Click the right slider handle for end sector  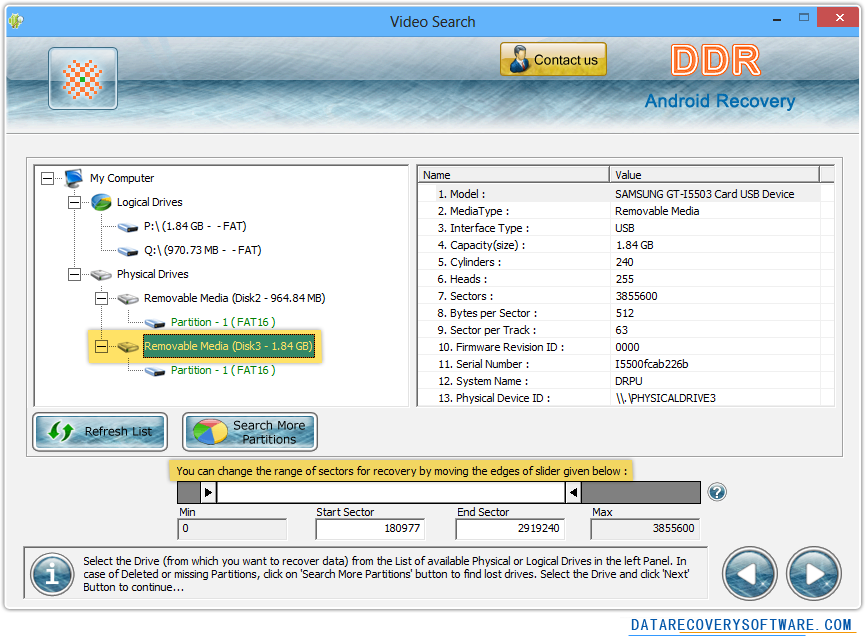tap(573, 492)
